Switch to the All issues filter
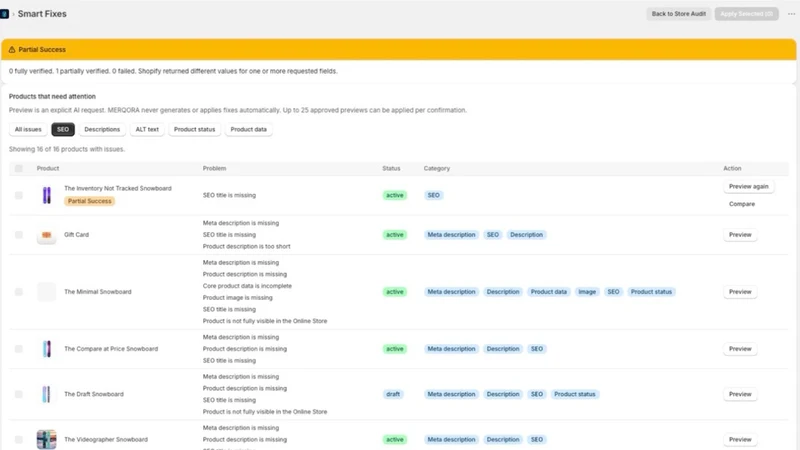Viewport: 800px width, 450px height. 28,130
